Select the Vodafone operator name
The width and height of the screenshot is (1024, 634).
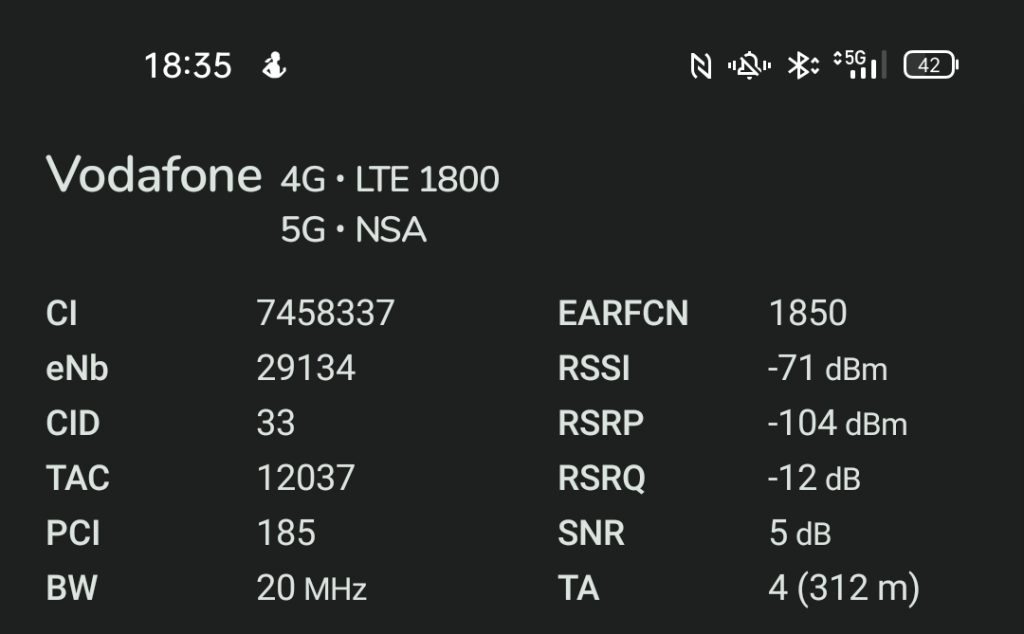[x=154, y=175]
